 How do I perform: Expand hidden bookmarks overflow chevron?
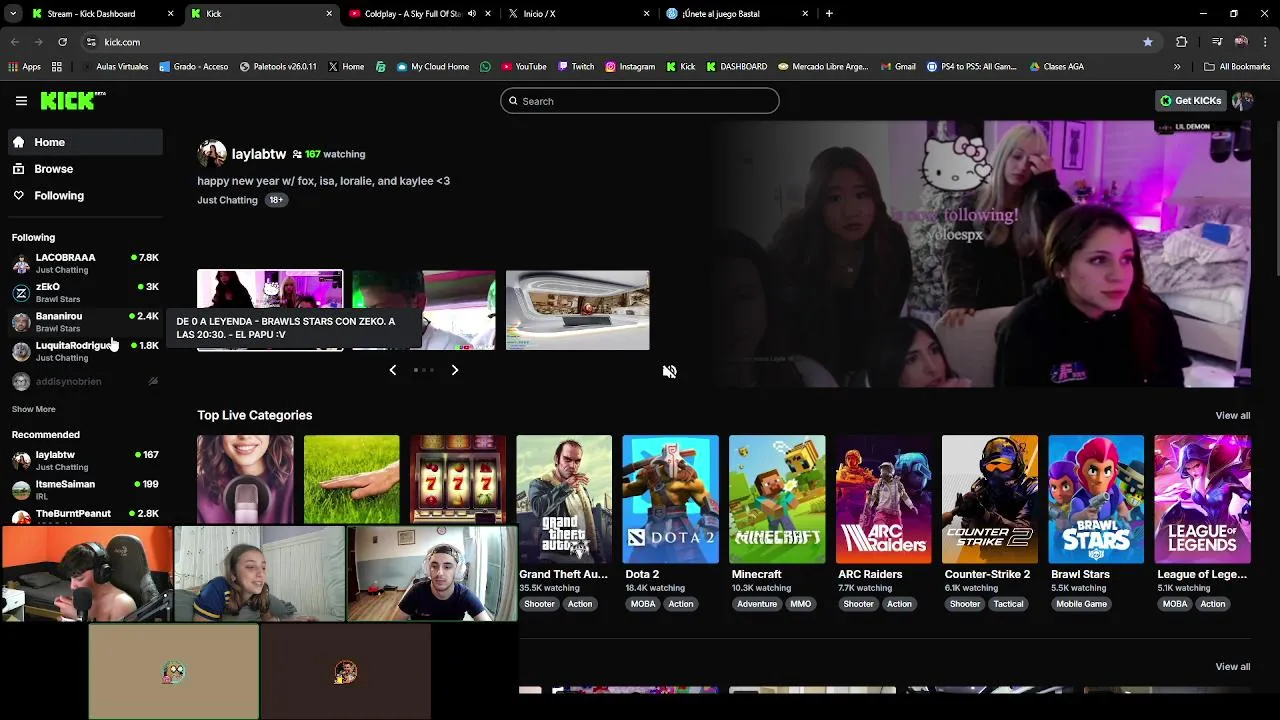[x=1177, y=67]
